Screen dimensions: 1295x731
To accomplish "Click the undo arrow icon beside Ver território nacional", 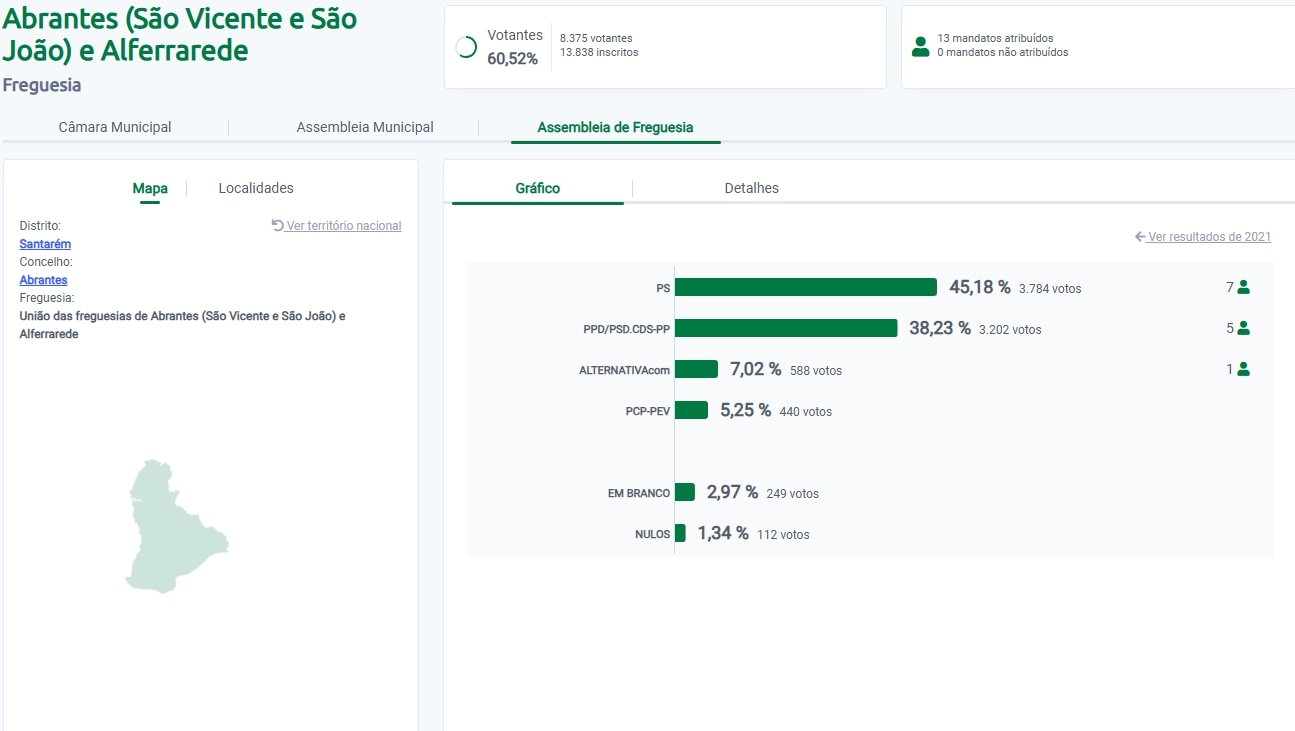I will click(278, 226).
